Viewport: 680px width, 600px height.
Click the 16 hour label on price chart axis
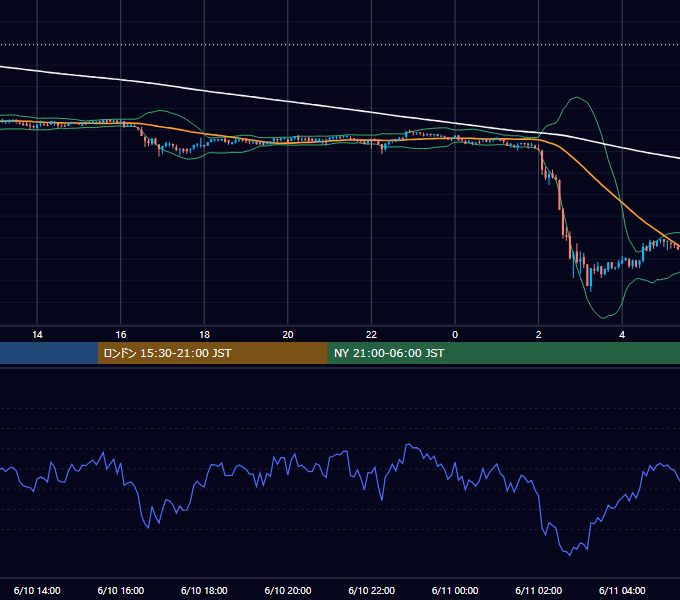(x=121, y=335)
